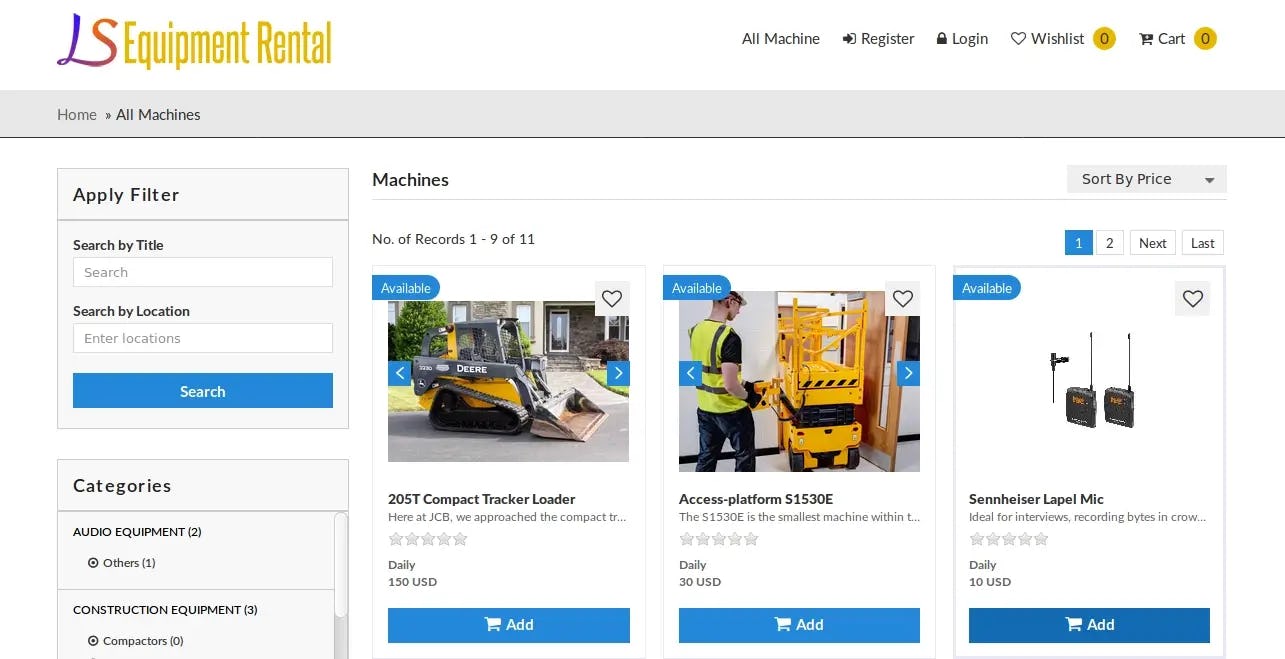
Task: Click the Search by Title input field
Action: click(x=202, y=272)
